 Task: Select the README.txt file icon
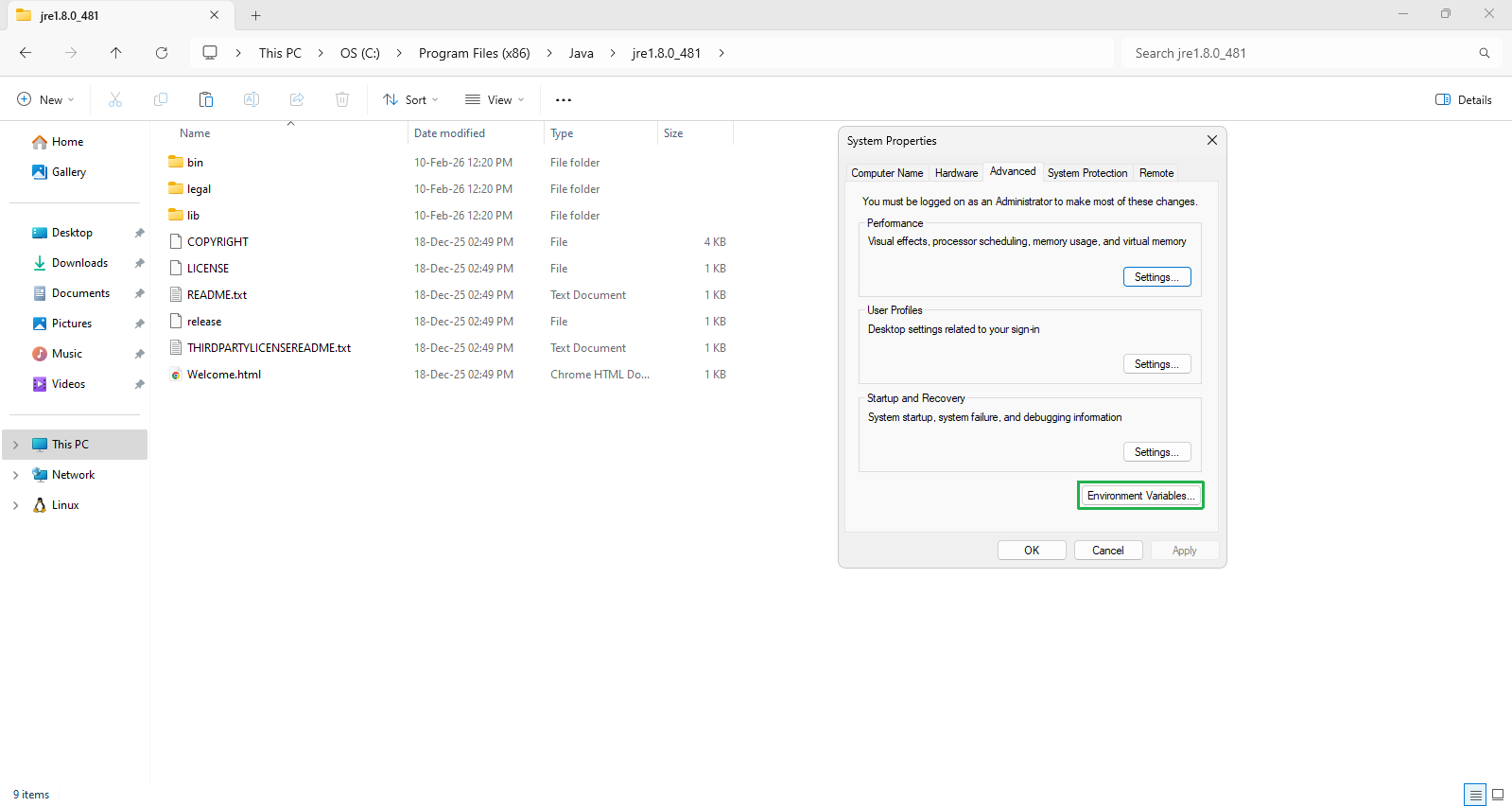pyautogui.click(x=176, y=294)
